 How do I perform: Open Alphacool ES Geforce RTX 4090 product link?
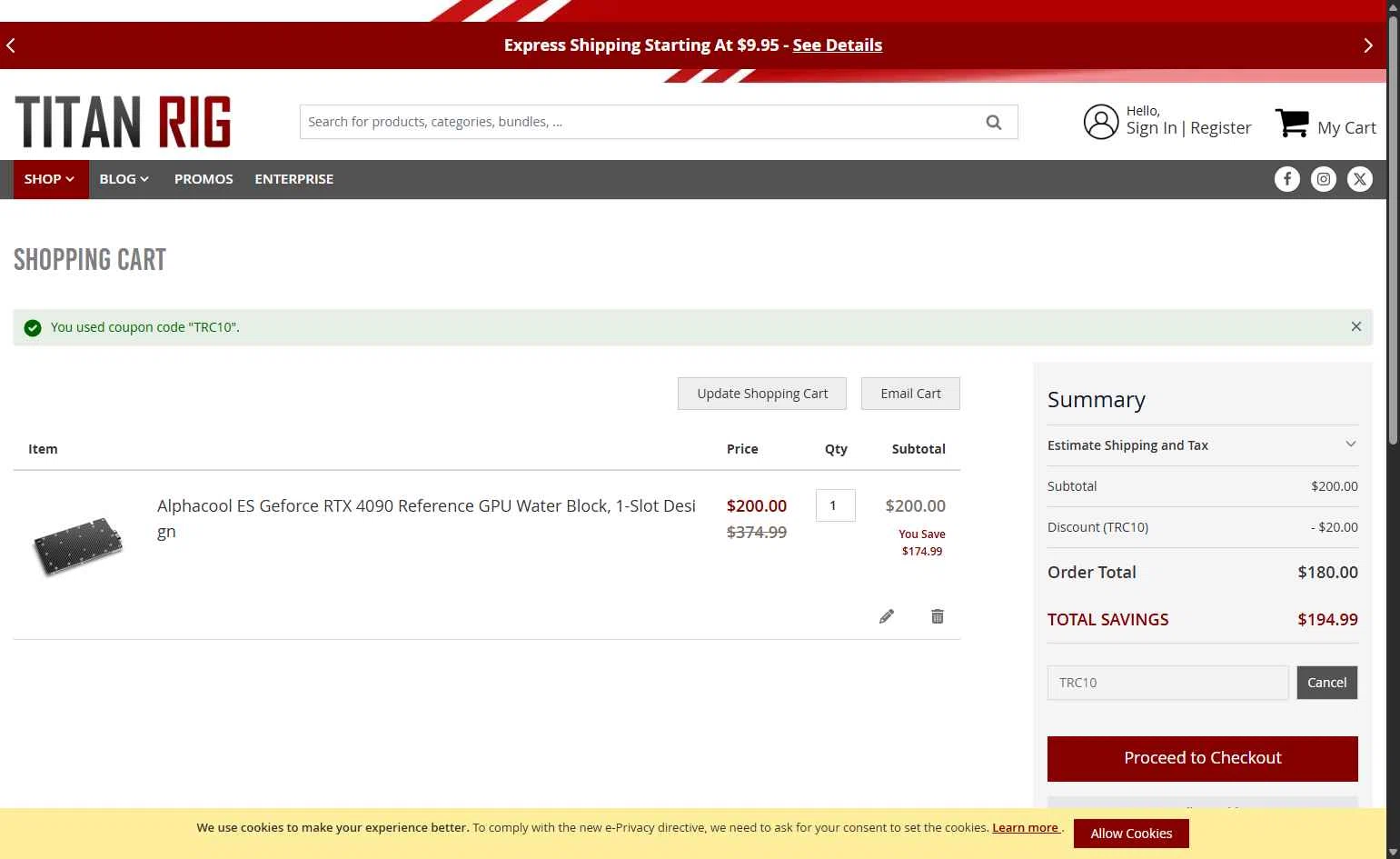426,518
